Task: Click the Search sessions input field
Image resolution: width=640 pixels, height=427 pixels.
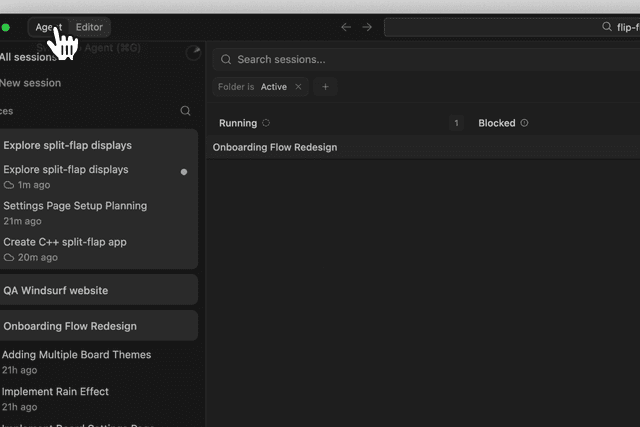Action: point(420,60)
